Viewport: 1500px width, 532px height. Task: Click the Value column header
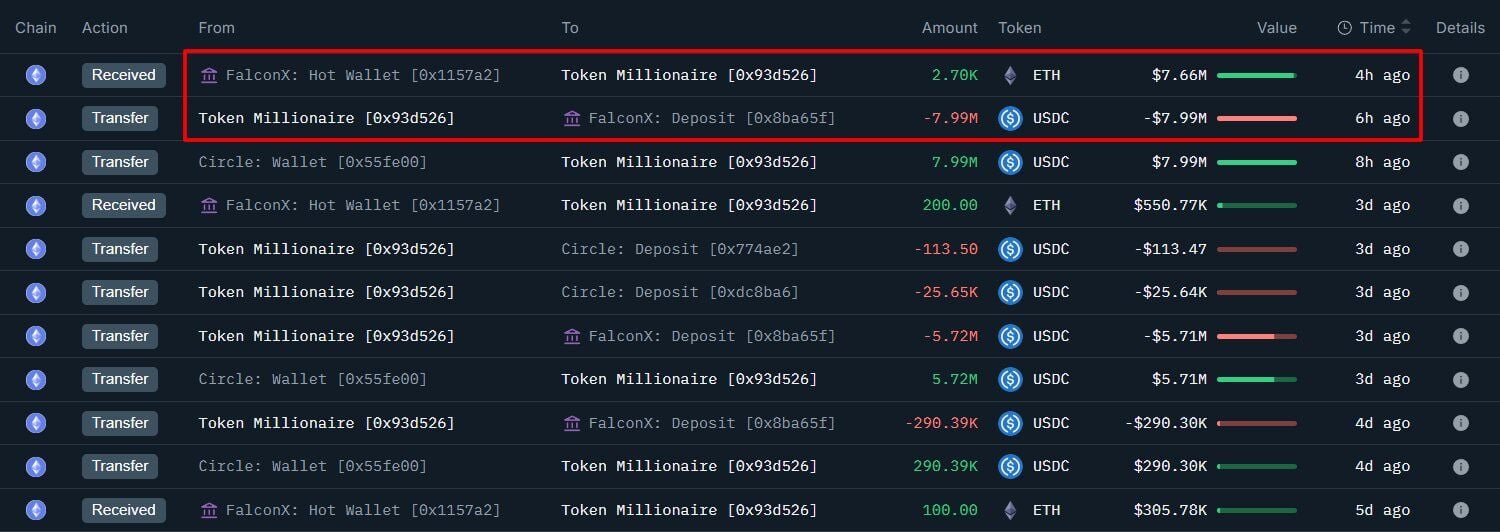coord(1276,28)
